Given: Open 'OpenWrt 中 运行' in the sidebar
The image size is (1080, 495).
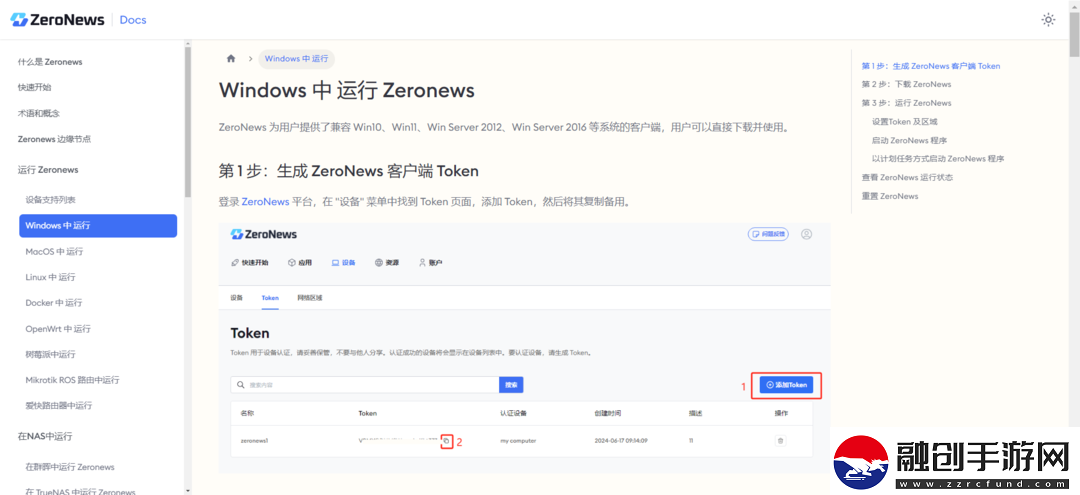Looking at the screenshot, I should pos(58,328).
